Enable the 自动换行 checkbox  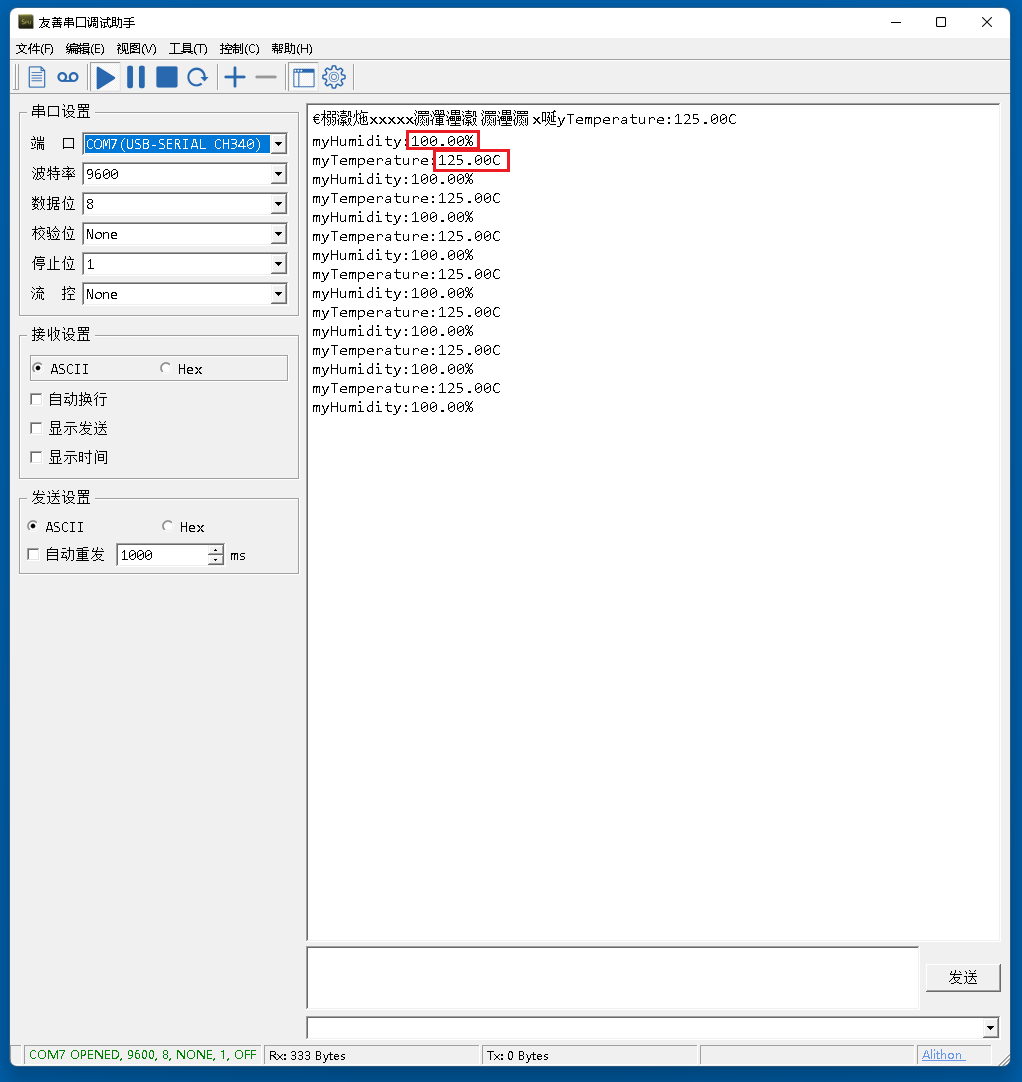point(69,400)
